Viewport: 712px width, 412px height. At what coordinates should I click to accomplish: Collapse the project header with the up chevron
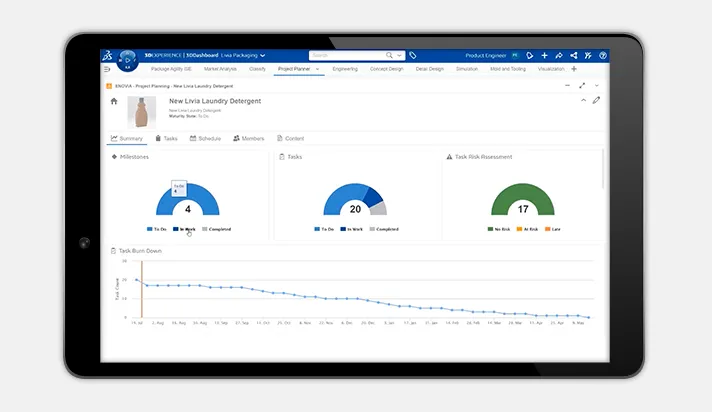click(583, 100)
